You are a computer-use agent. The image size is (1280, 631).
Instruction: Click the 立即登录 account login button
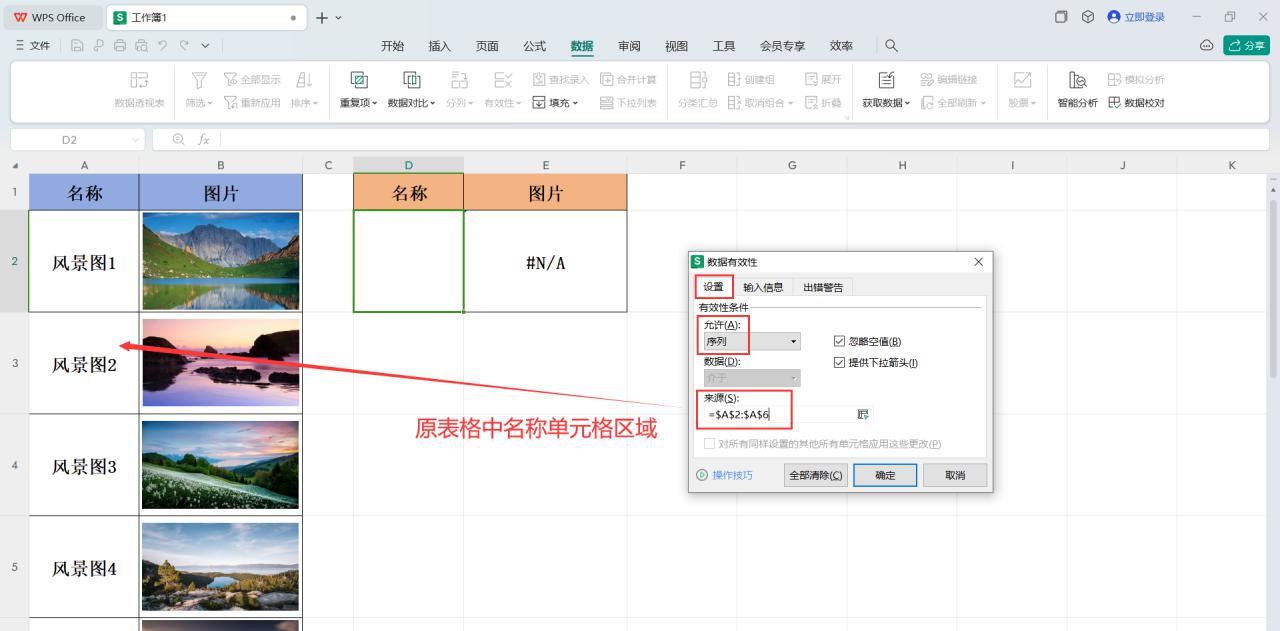pos(1137,17)
